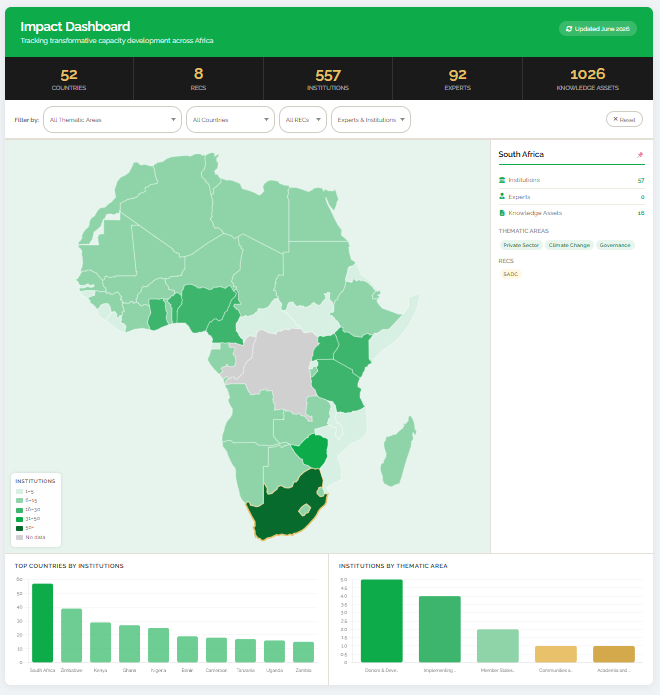Click the Knowledge Assets count 16 value

coord(641,213)
